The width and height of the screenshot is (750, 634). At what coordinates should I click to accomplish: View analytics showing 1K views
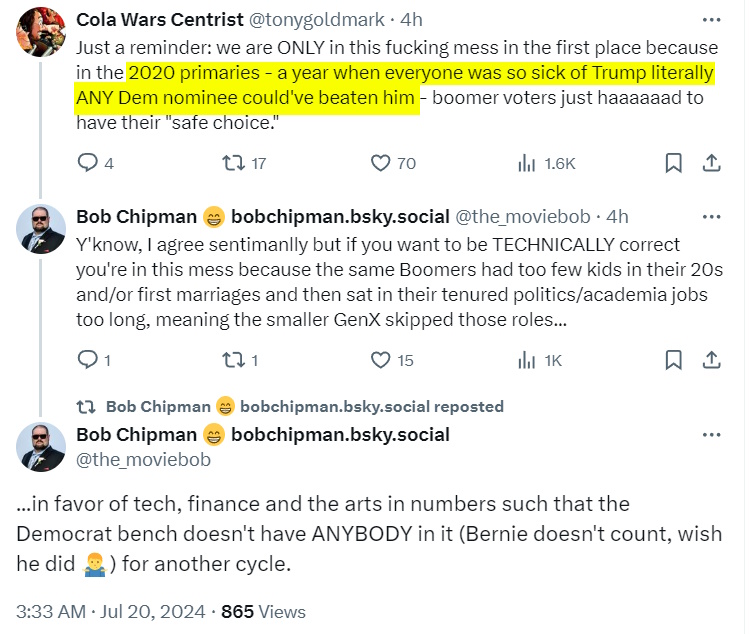[526, 360]
